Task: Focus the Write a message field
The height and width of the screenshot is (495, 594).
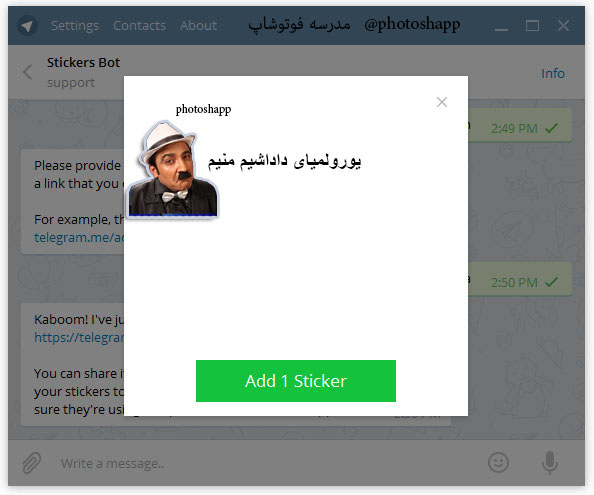Action: [x=265, y=464]
